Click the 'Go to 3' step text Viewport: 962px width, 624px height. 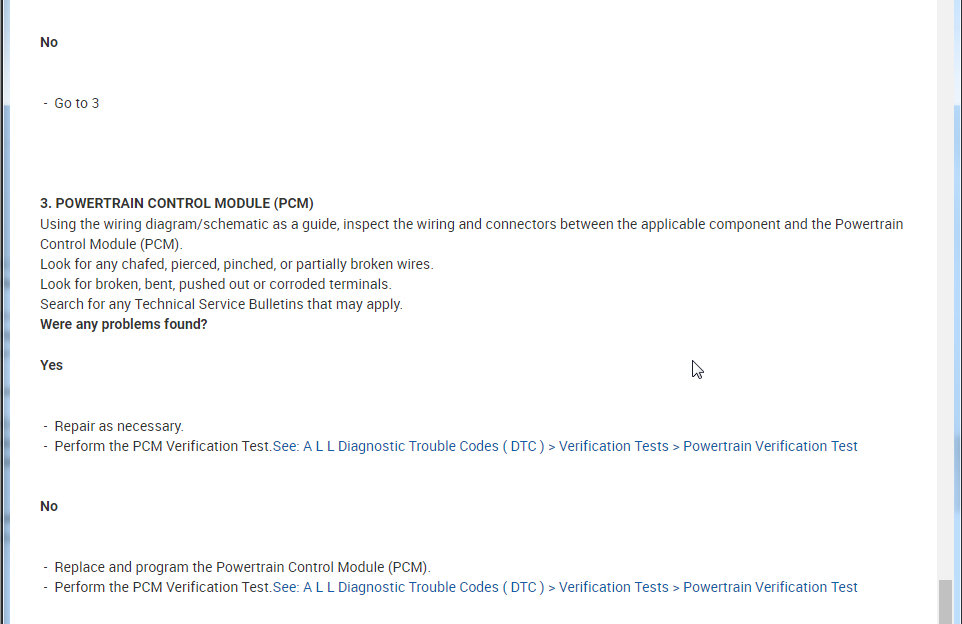pos(76,103)
